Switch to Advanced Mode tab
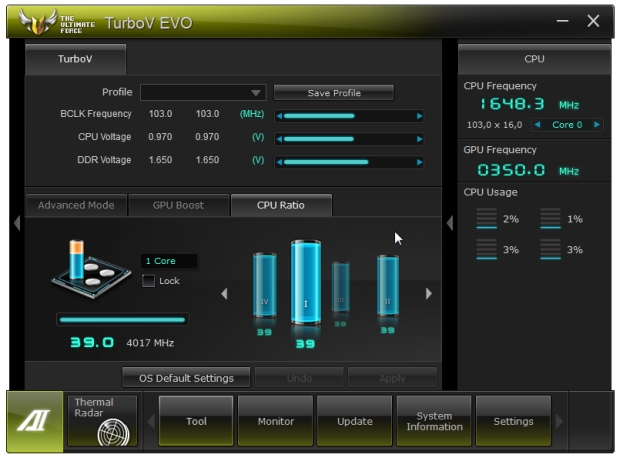 (x=76, y=205)
